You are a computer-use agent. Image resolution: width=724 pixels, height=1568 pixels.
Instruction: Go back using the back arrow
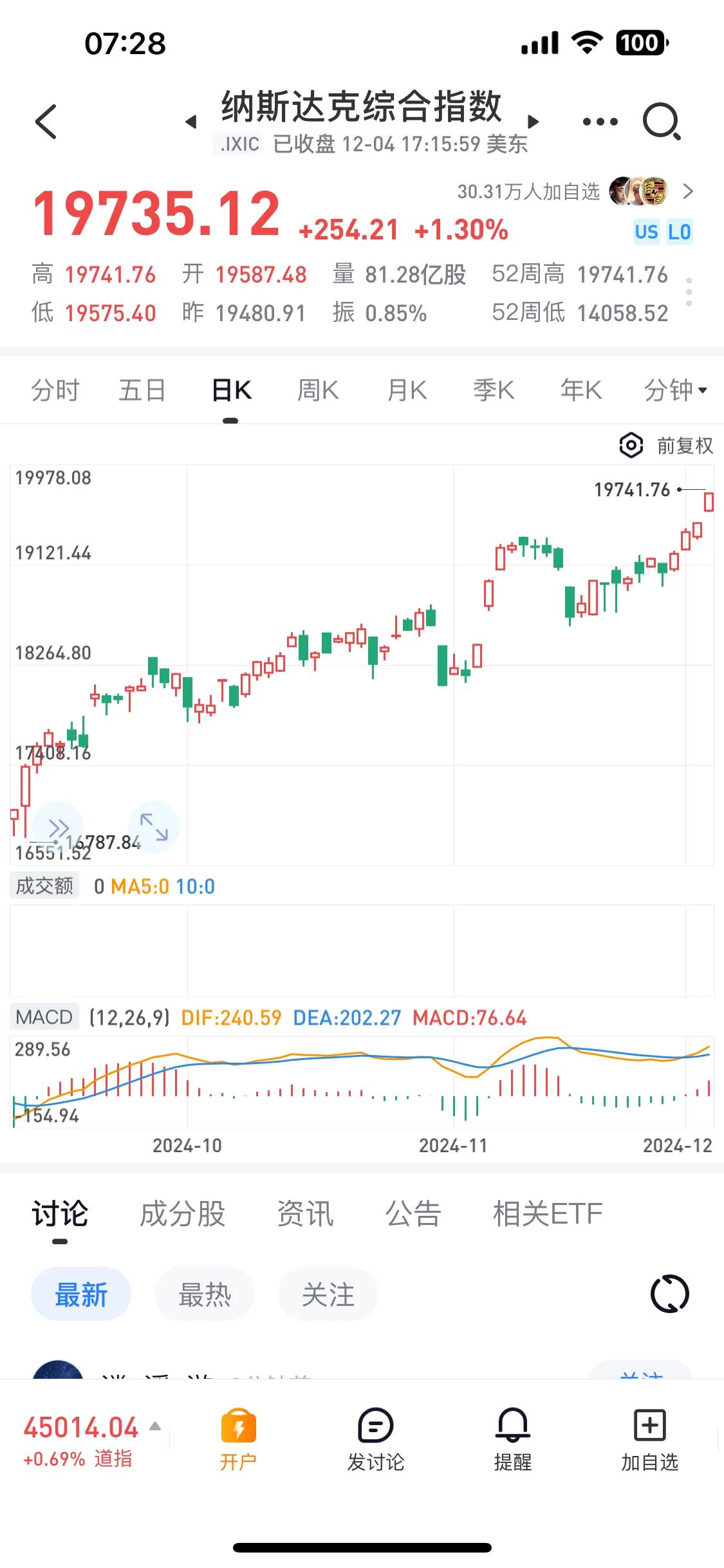[x=46, y=121]
